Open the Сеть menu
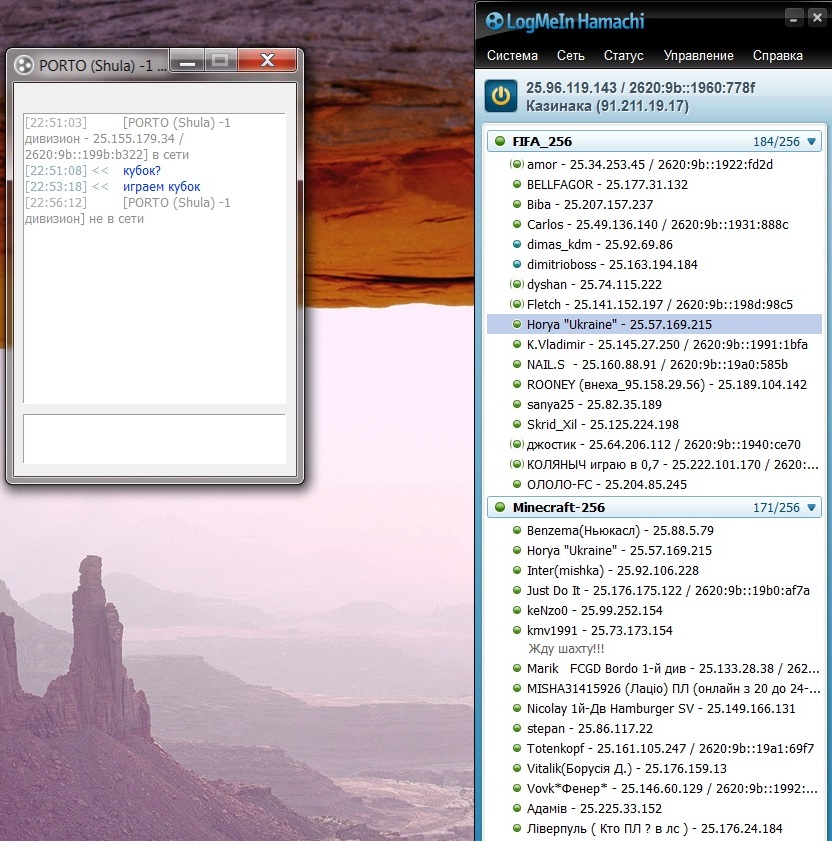 [570, 55]
